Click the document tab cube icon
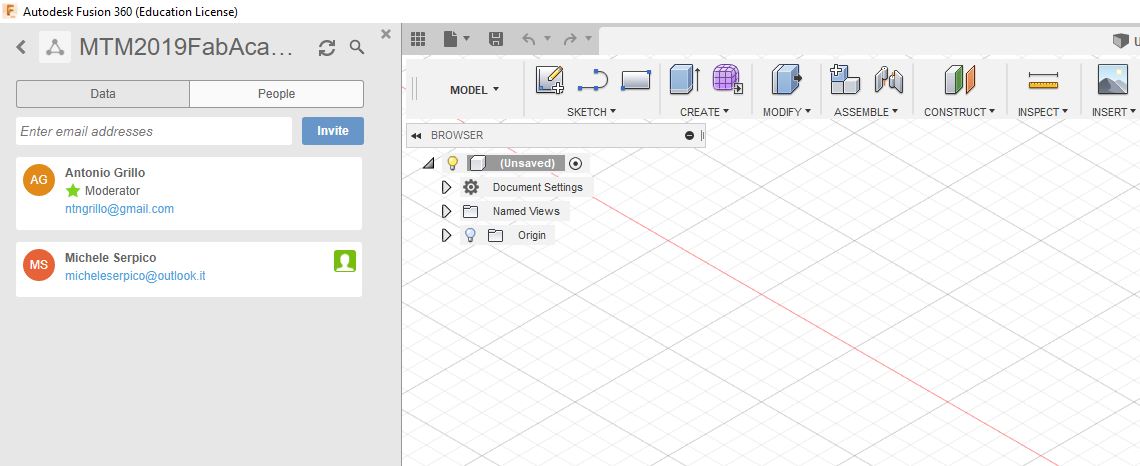 [x=1120, y=41]
